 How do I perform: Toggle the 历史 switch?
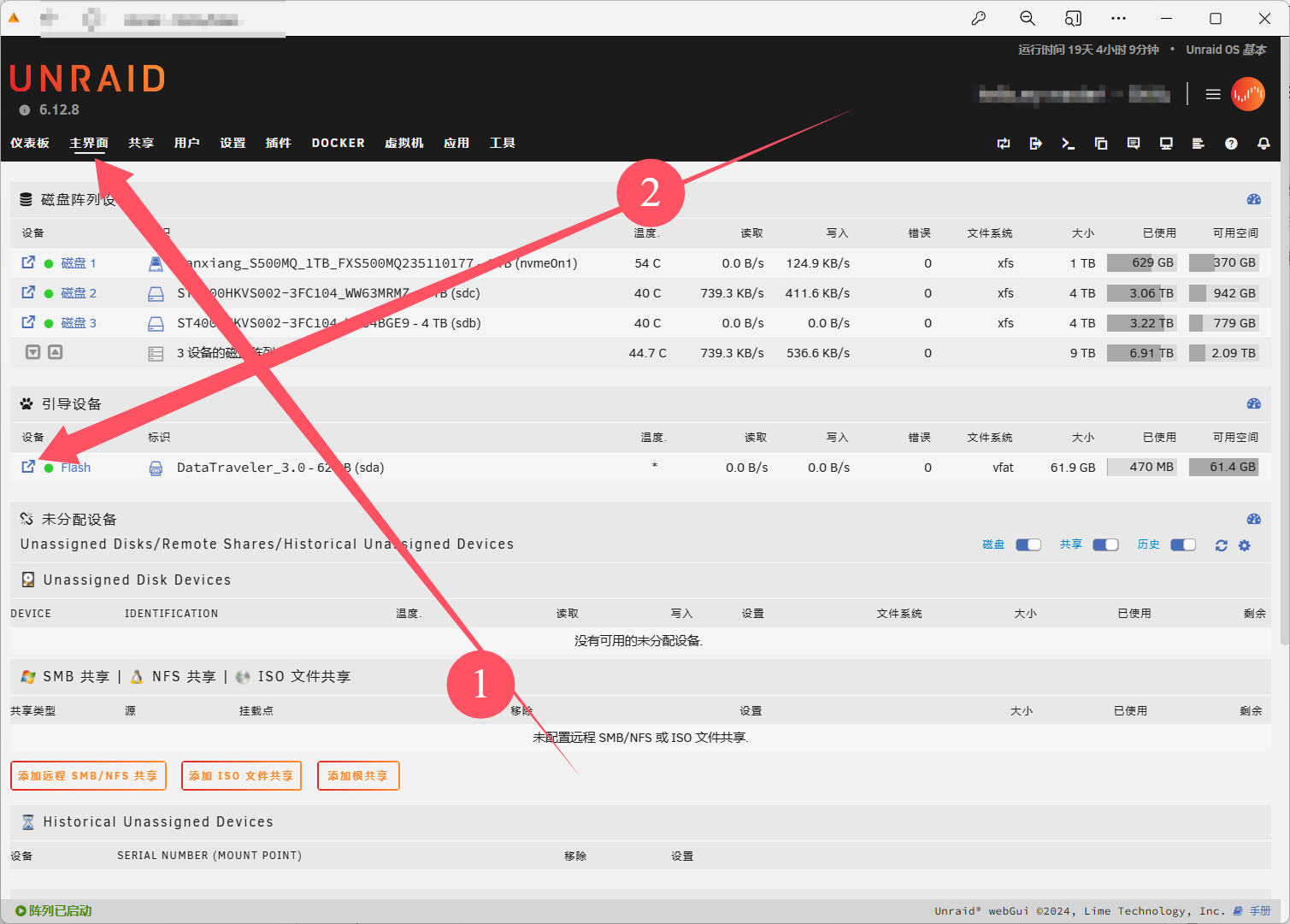click(1182, 545)
